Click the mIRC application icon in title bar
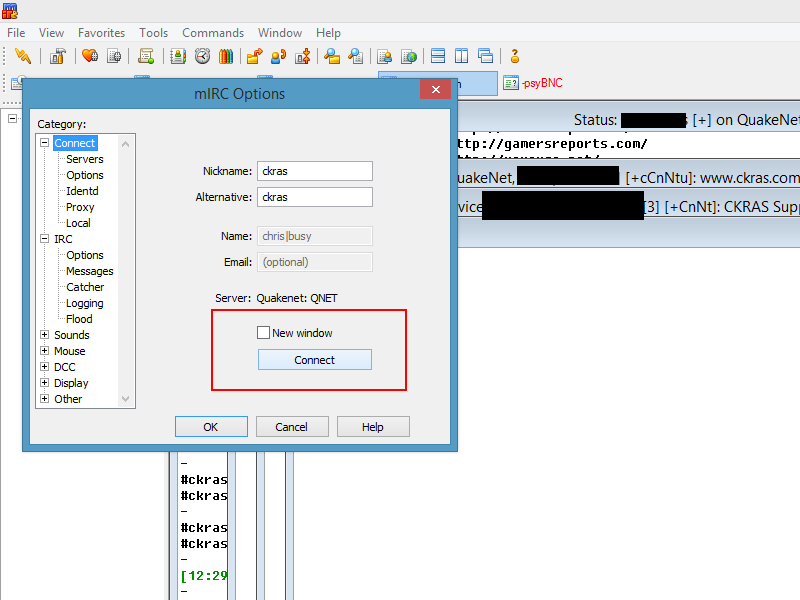The width and height of the screenshot is (800, 600). tap(10, 10)
